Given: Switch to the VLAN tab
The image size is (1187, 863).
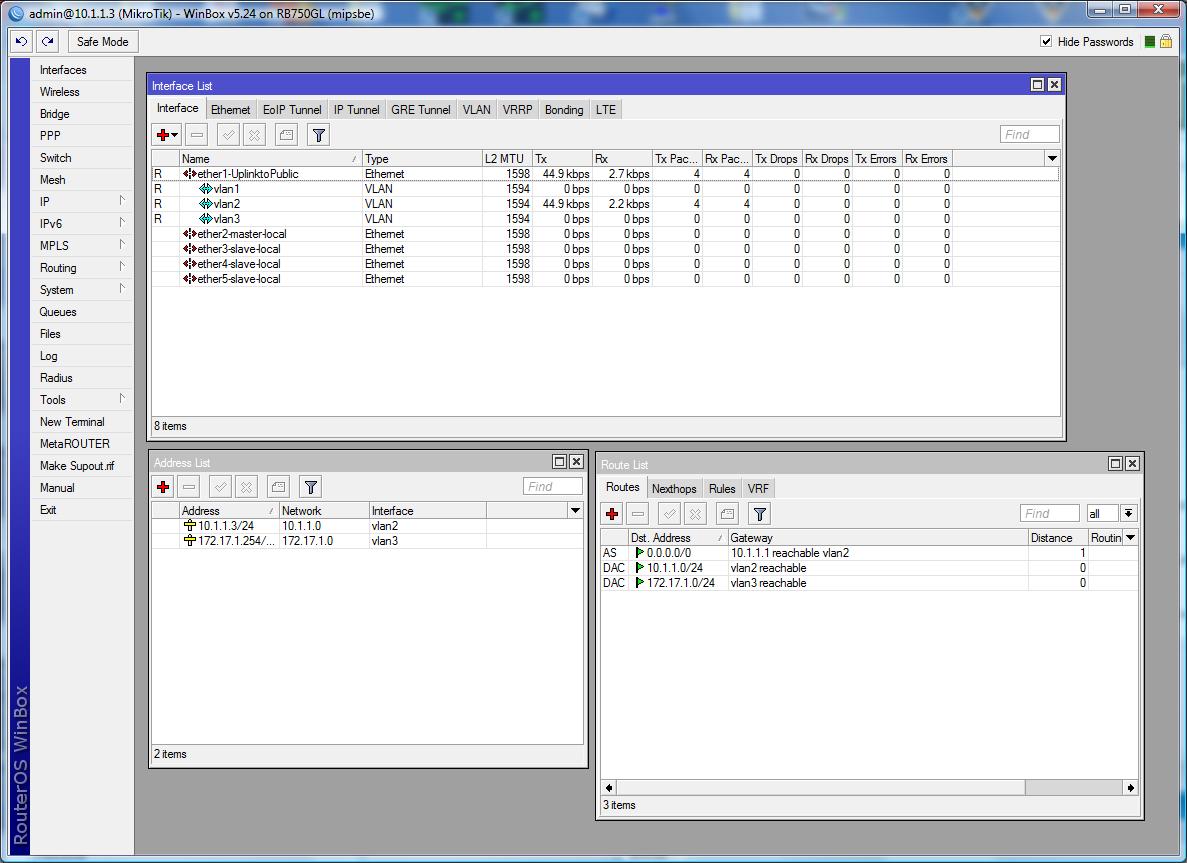Looking at the screenshot, I should coord(476,109).
